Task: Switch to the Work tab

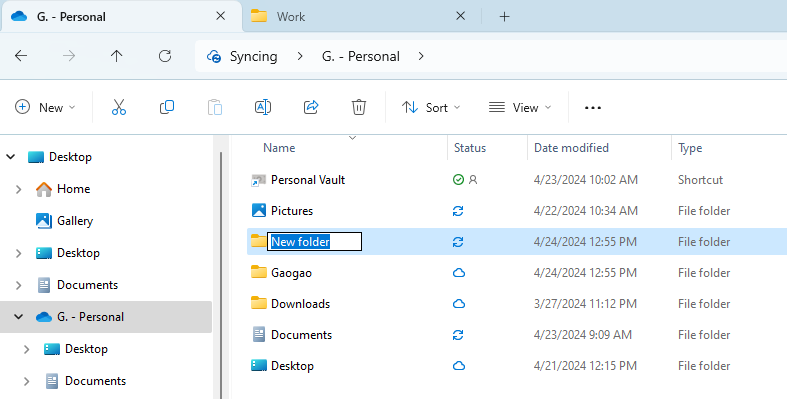Action: (x=361, y=17)
